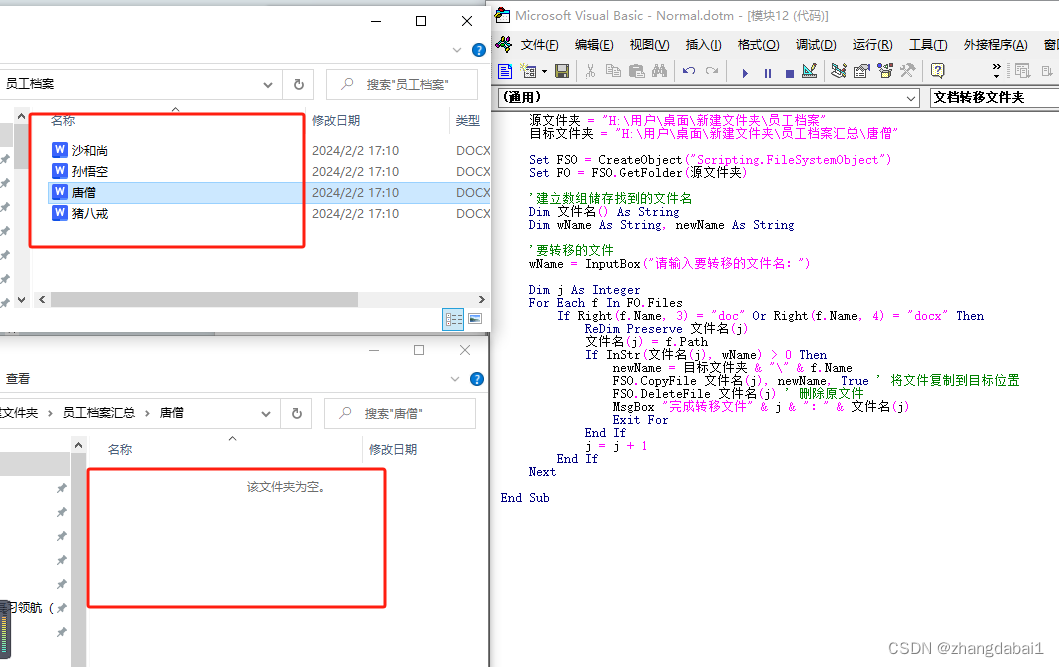The image size is (1059, 667).
Task: Expand the toolbar options chevron
Action: click(996, 71)
